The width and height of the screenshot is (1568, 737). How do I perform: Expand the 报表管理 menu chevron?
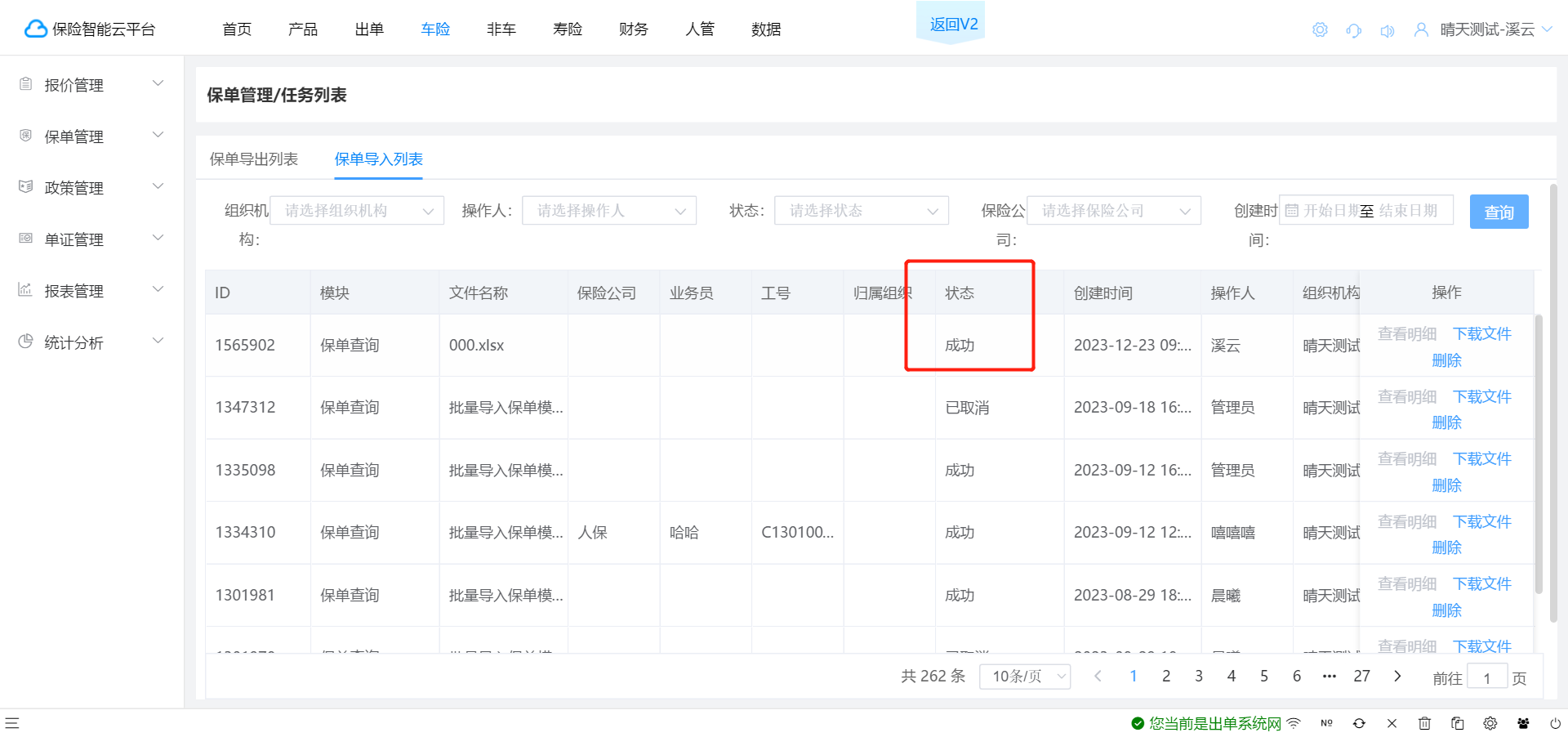(158, 289)
